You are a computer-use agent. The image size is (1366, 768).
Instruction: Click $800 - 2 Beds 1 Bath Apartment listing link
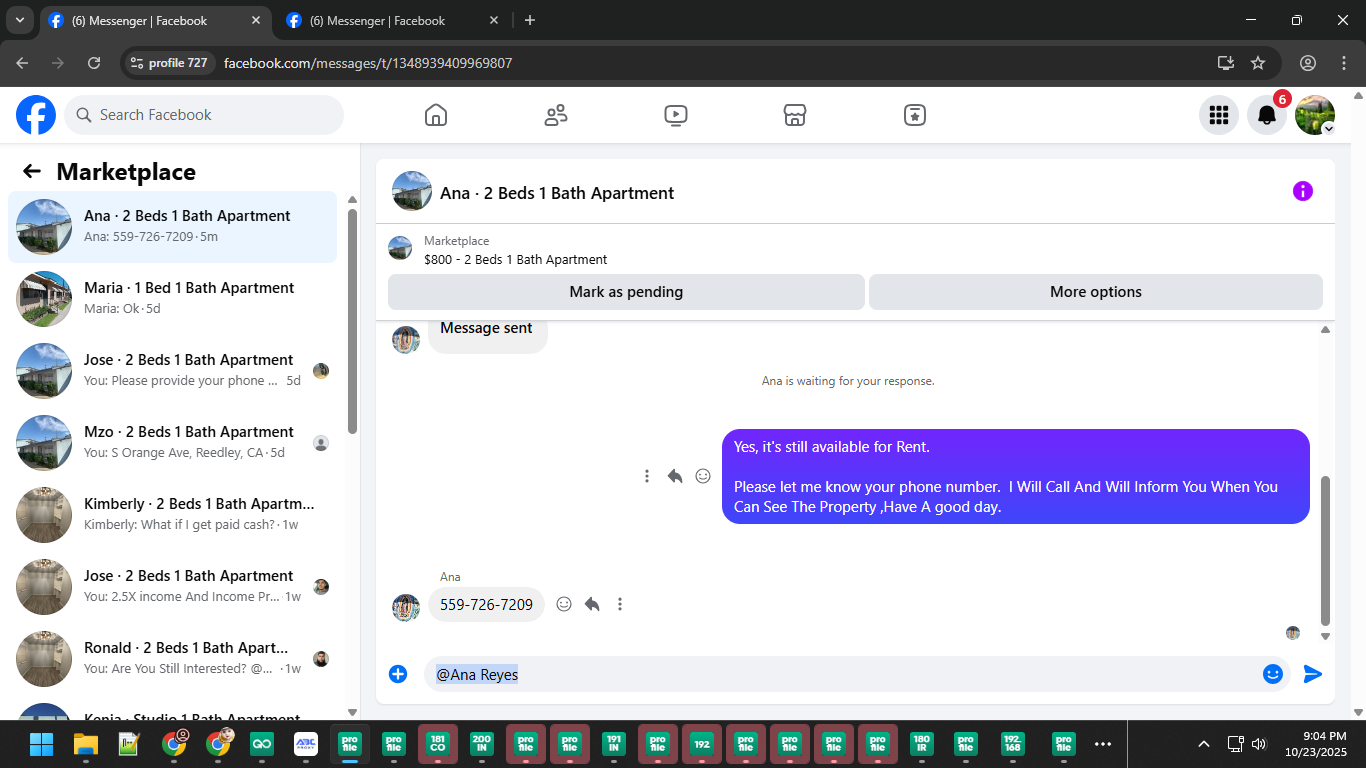coord(515,259)
